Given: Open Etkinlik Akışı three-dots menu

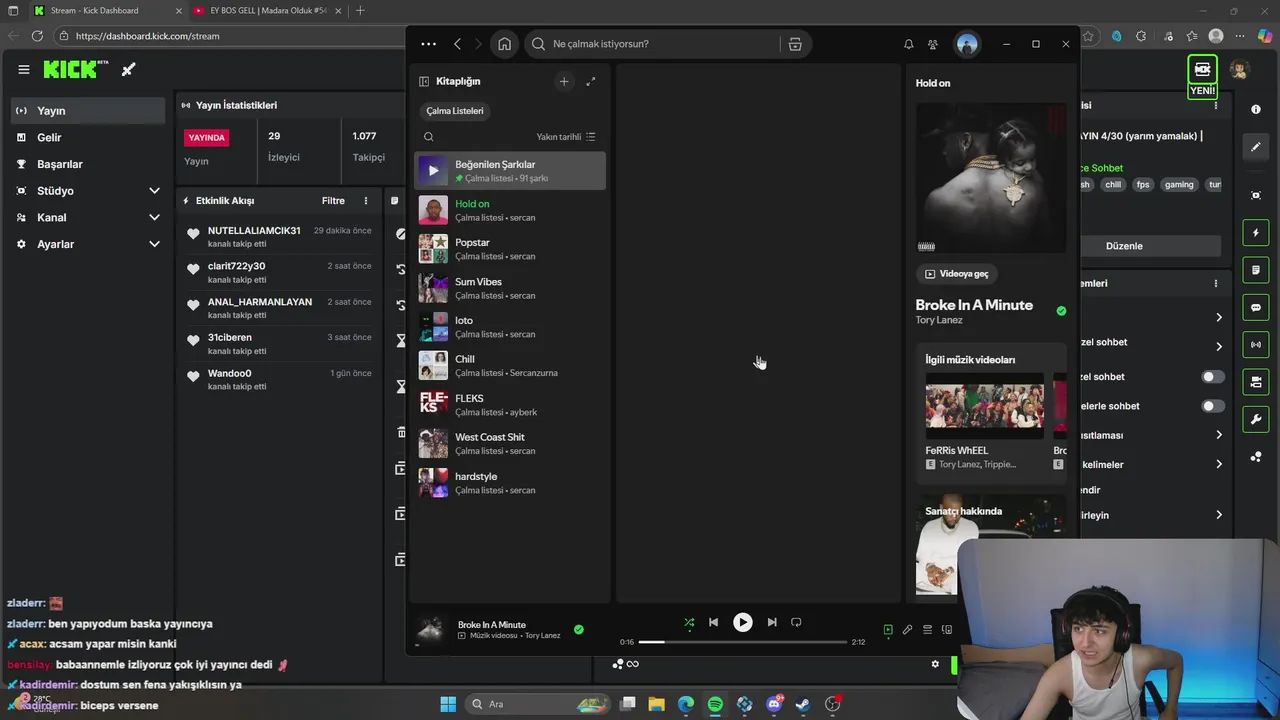Looking at the screenshot, I should coord(366,201).
